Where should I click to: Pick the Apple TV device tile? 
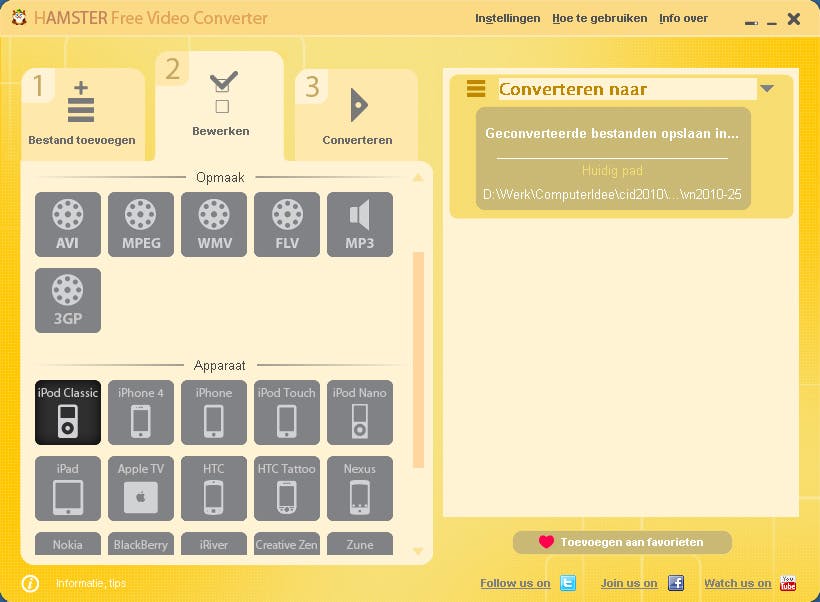pos(141,489)
